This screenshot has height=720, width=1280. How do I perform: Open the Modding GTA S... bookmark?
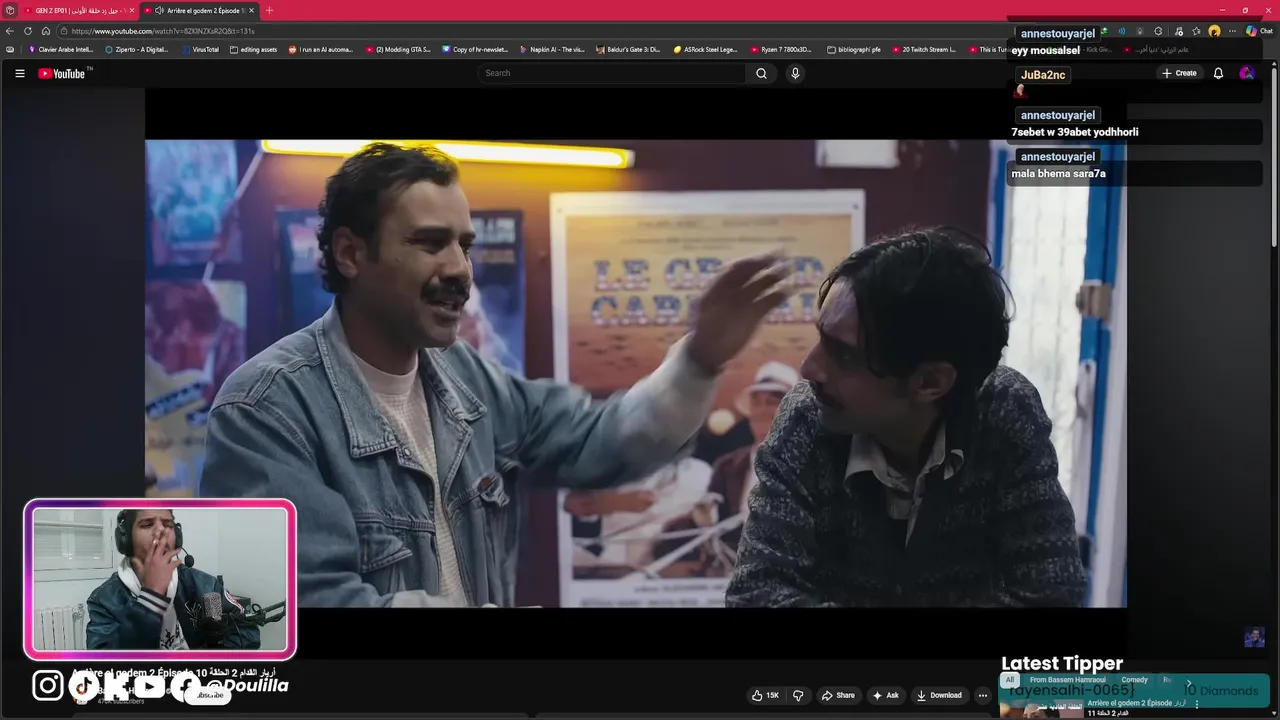(398, 49)
